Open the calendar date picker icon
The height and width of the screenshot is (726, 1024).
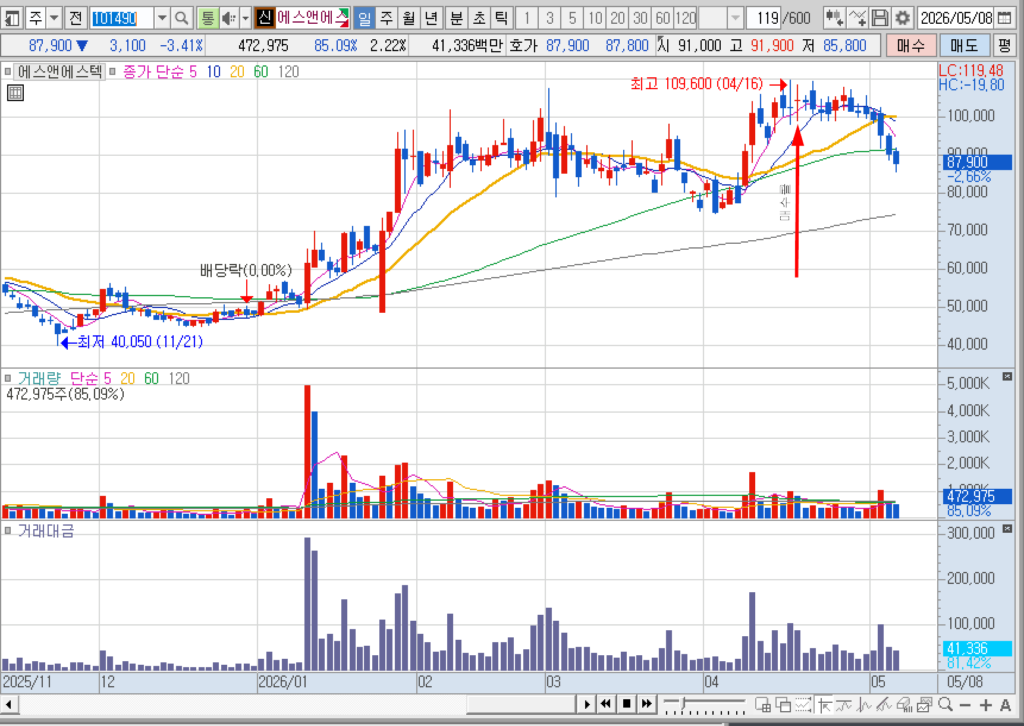(1005, 18)
